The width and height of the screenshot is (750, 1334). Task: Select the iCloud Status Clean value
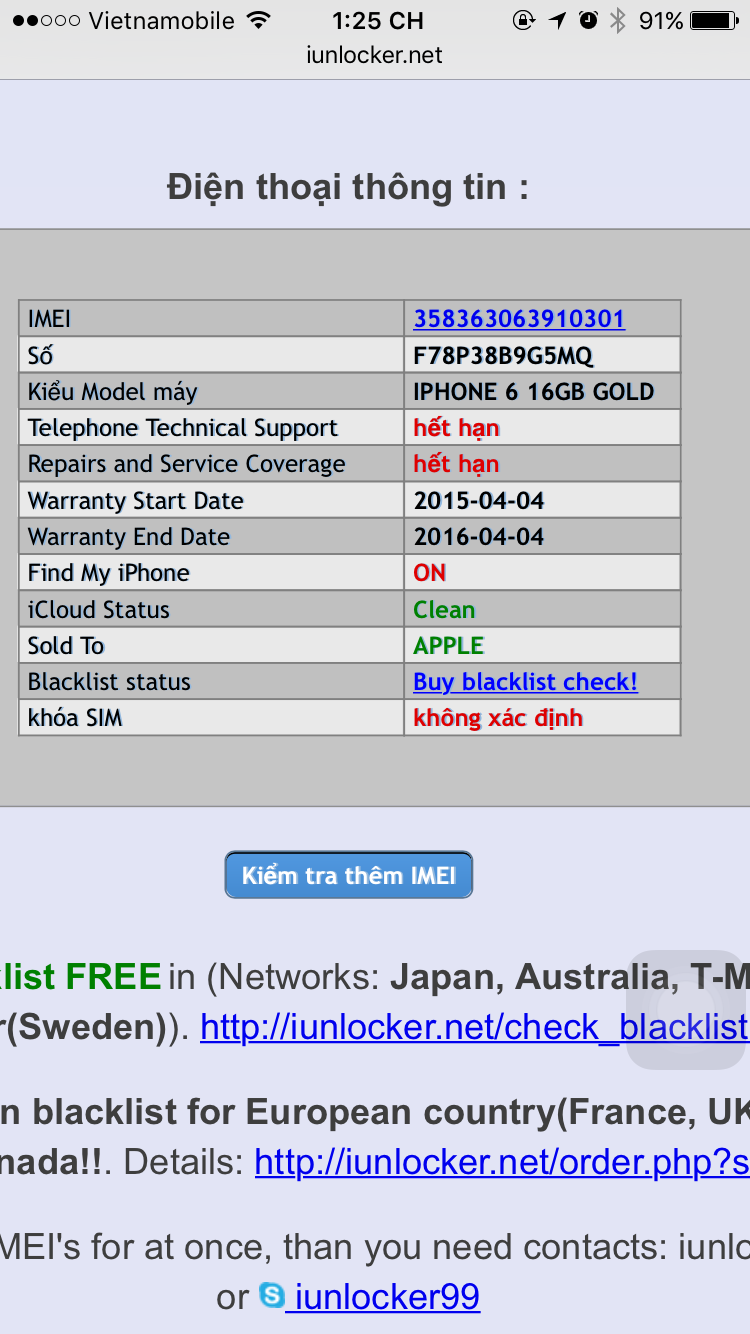[x=444, y=609]
